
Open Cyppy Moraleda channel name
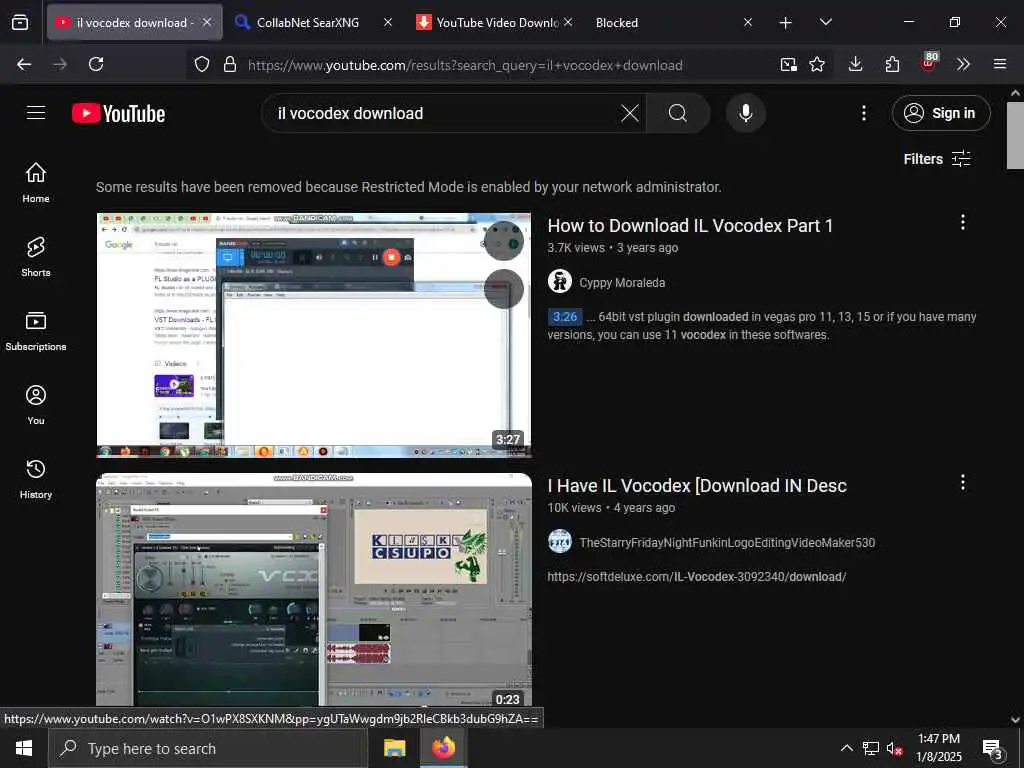(x=622, y=283)
